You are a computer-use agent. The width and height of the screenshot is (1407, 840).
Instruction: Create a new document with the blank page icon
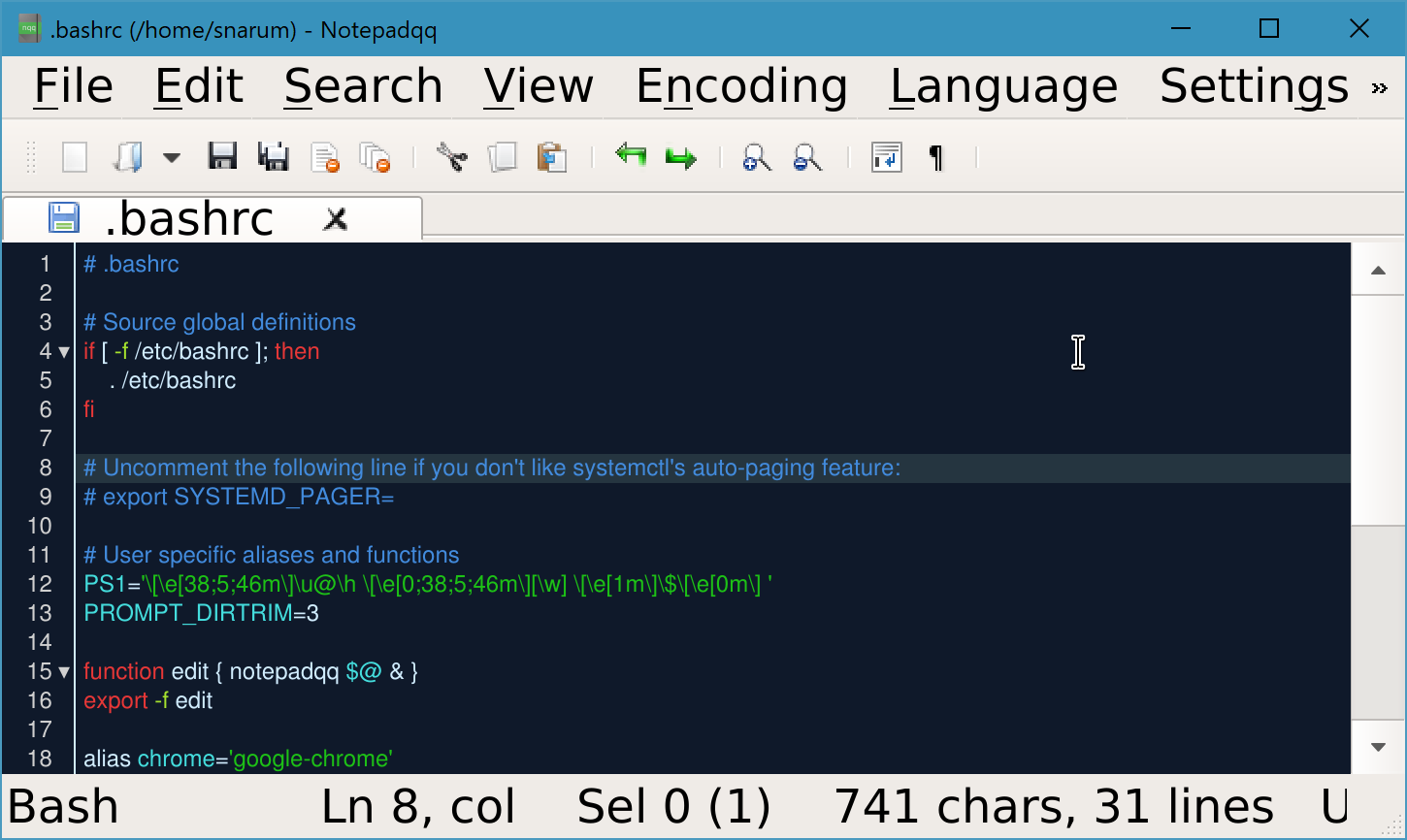pyautogui.click(x=74, y=156)
